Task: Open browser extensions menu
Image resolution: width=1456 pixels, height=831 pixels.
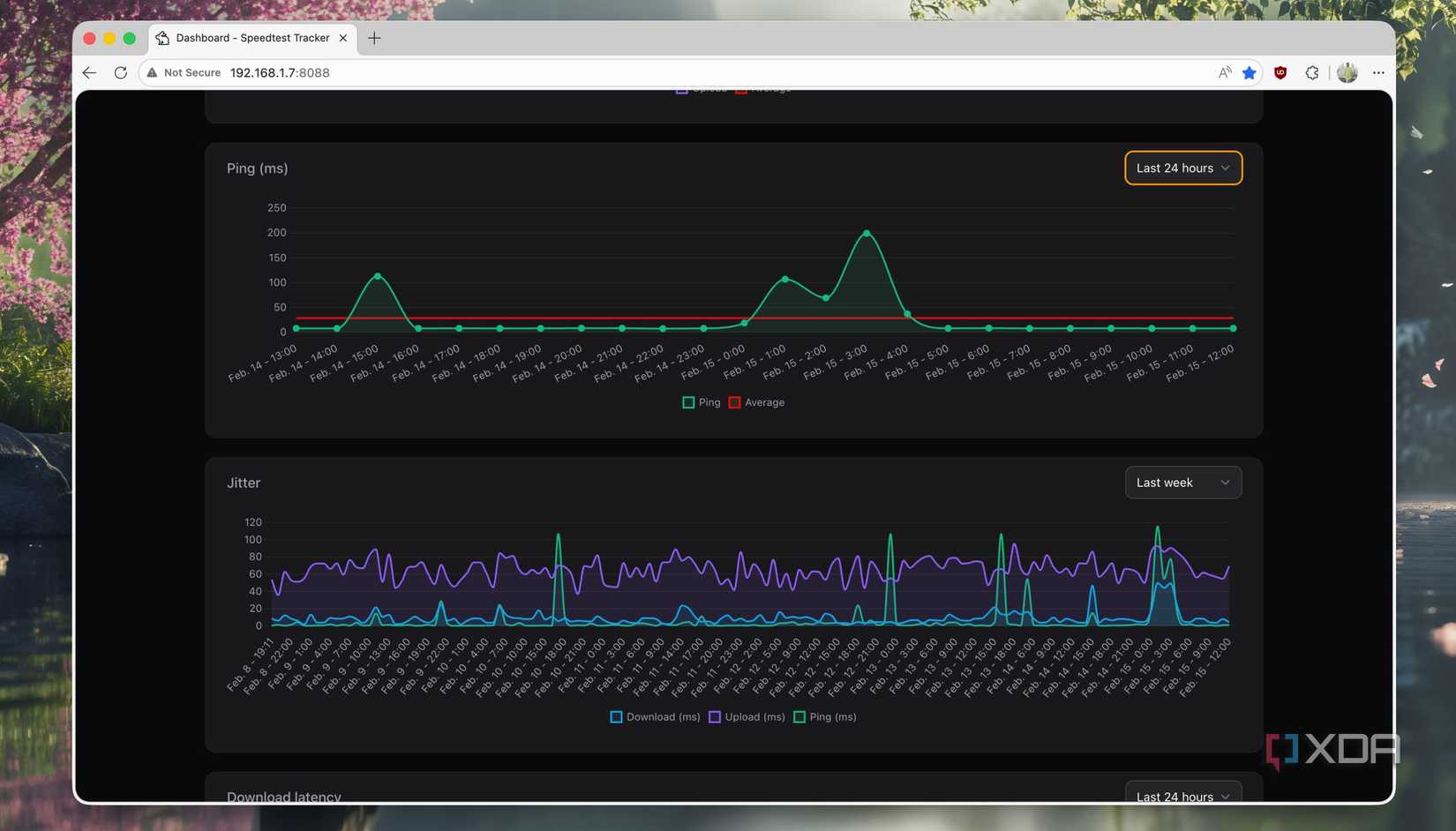Action: click(1311, 72)
